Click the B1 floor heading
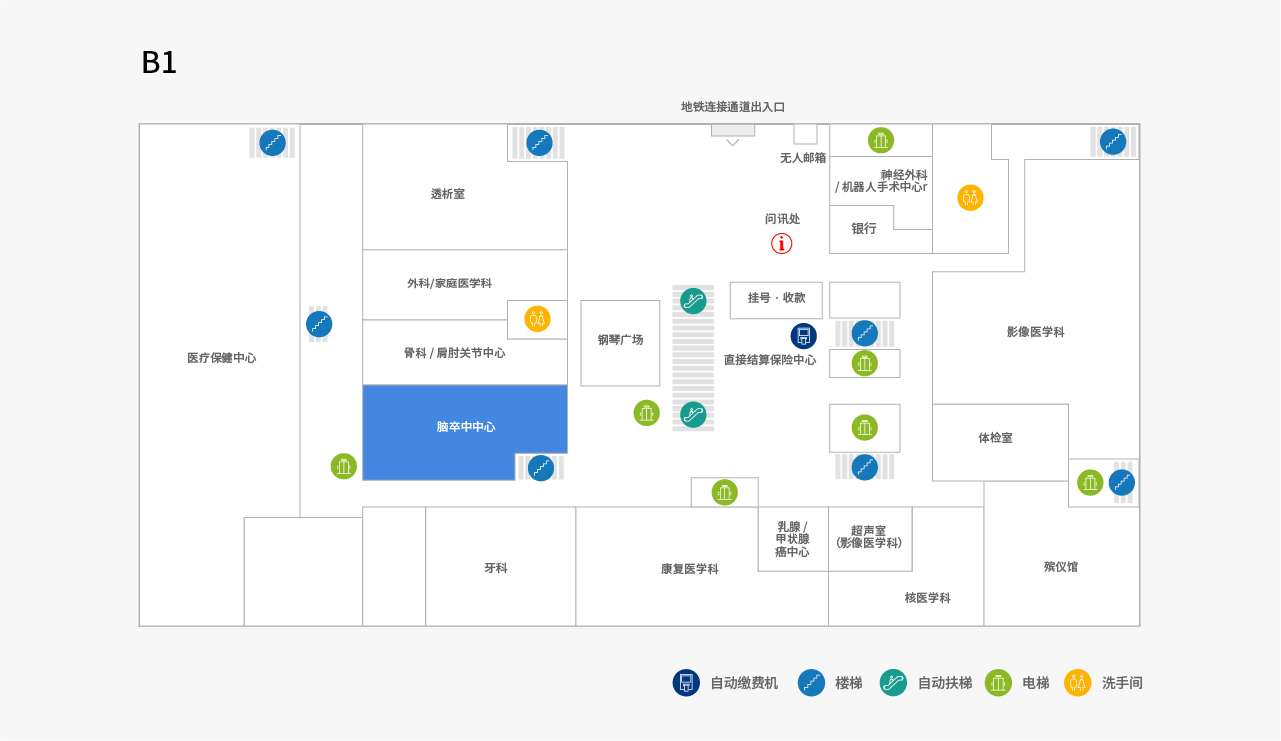The image size is (1281, 741). click(x=159, y=63)
